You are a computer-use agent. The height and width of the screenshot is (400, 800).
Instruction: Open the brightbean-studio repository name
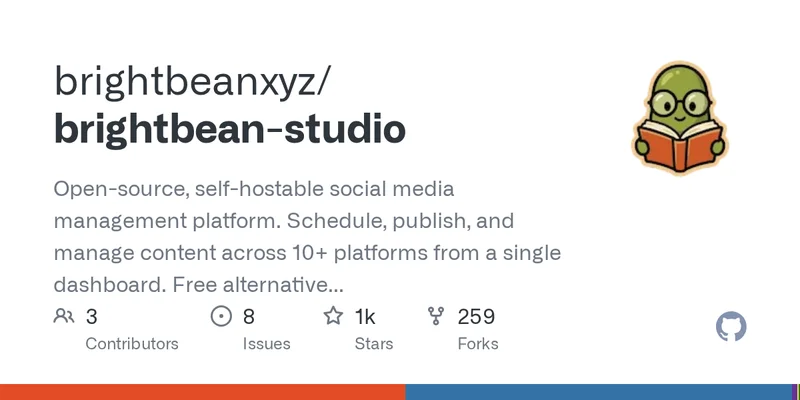230,130
